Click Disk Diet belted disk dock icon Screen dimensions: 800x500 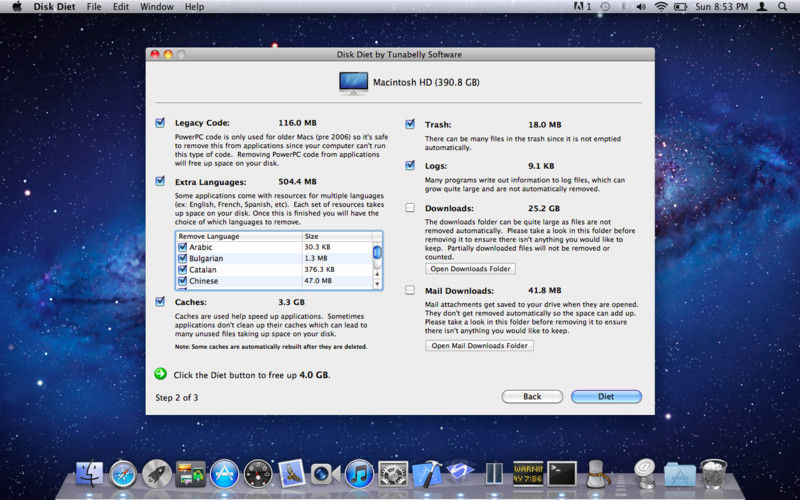click(x=596, y=474)
